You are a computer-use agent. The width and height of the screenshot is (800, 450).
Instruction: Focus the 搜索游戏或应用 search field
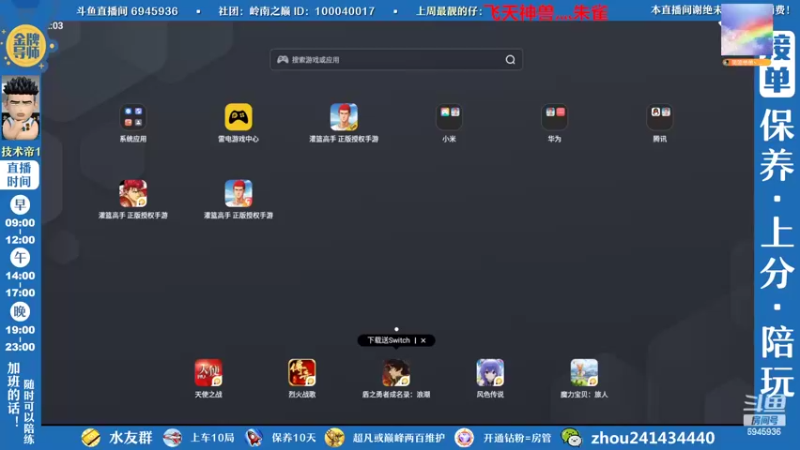396,60
